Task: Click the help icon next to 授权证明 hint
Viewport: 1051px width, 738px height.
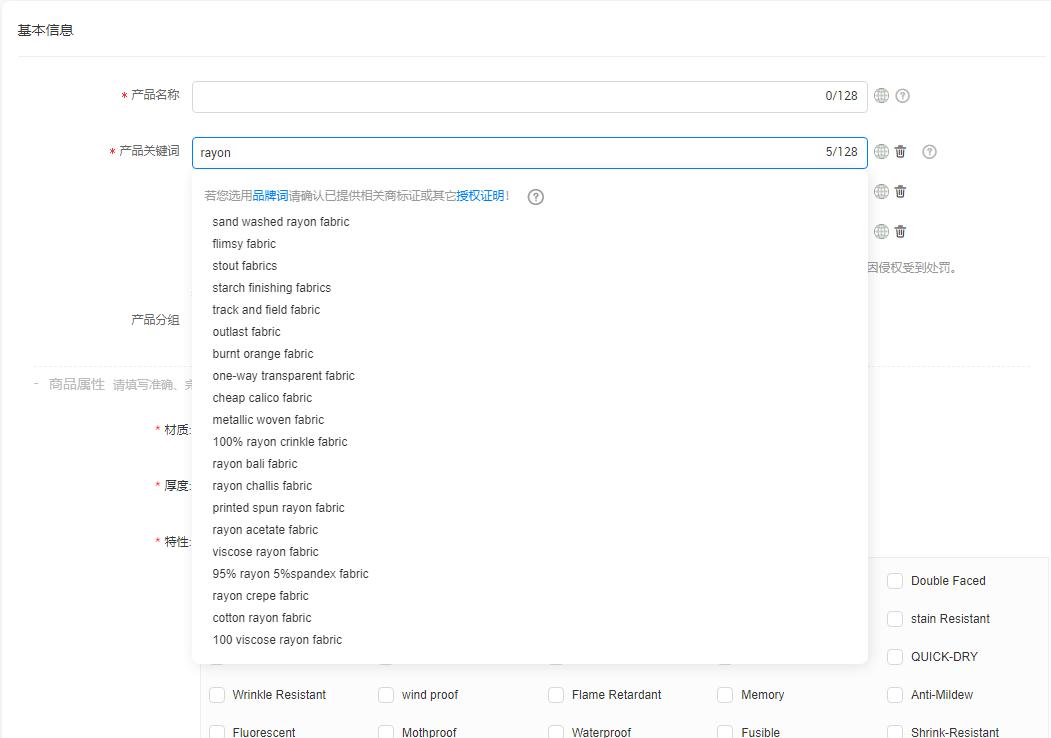Action: click(x=535, y=197)
